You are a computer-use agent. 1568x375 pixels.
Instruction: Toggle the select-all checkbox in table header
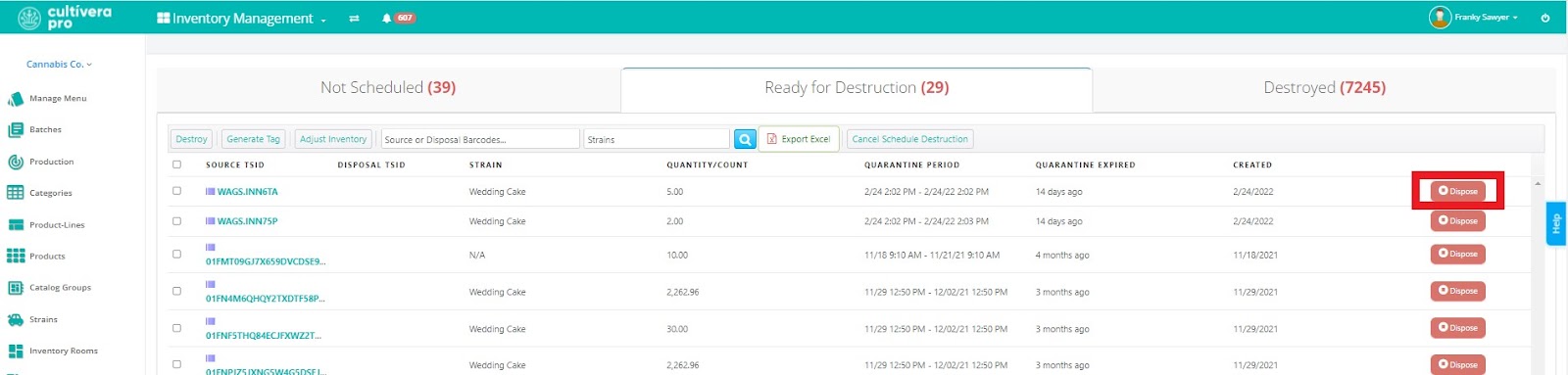coord(176,164)
